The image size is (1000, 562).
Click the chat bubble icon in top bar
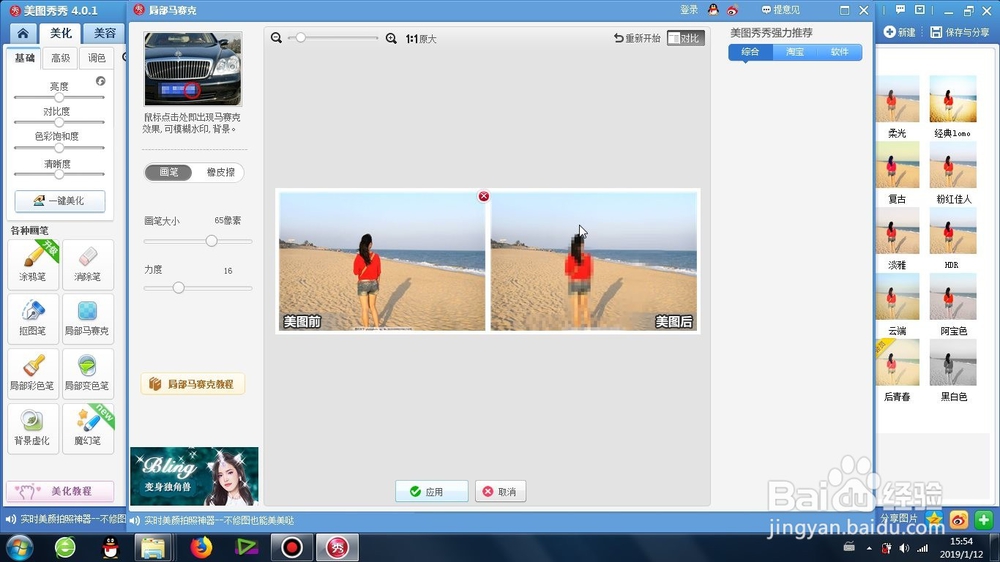click(x=900, y=10)
